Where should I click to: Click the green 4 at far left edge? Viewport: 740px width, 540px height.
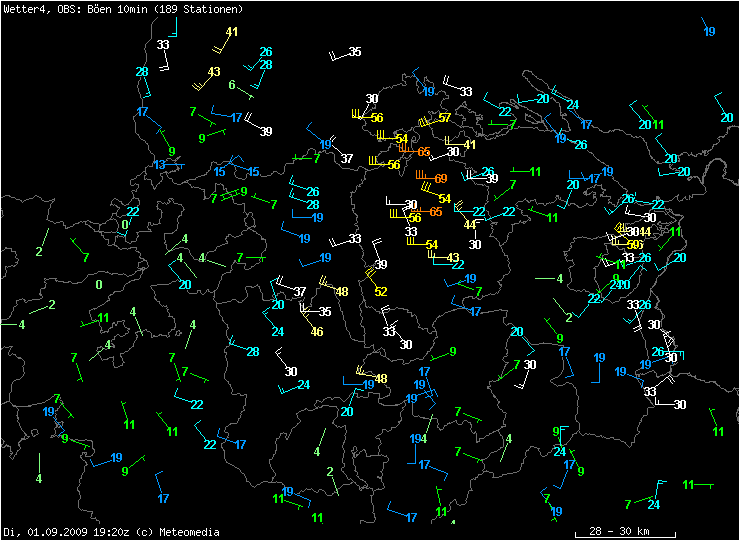point(21,325)
